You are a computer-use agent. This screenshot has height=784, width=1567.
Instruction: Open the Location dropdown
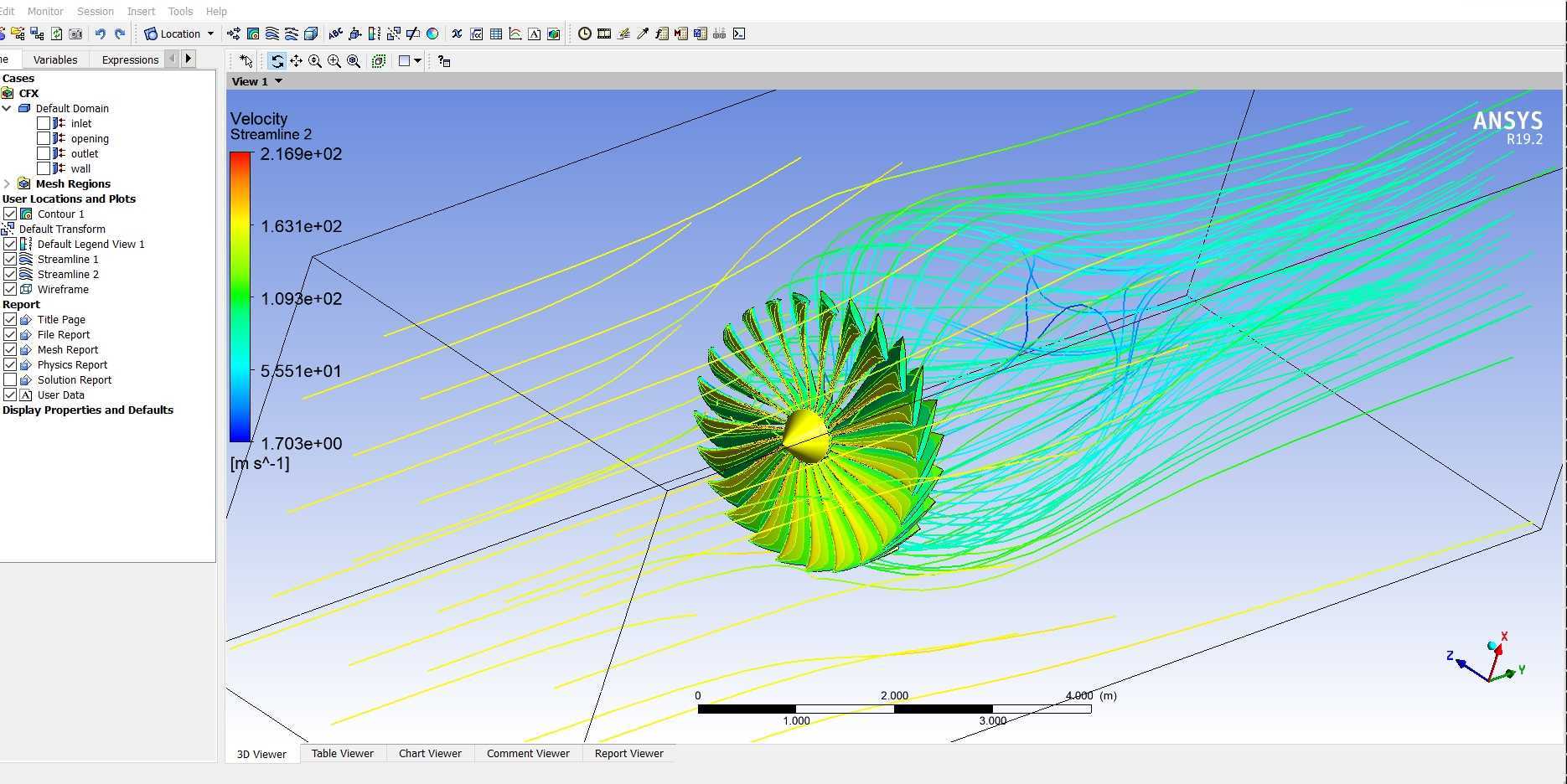[179, 34]
